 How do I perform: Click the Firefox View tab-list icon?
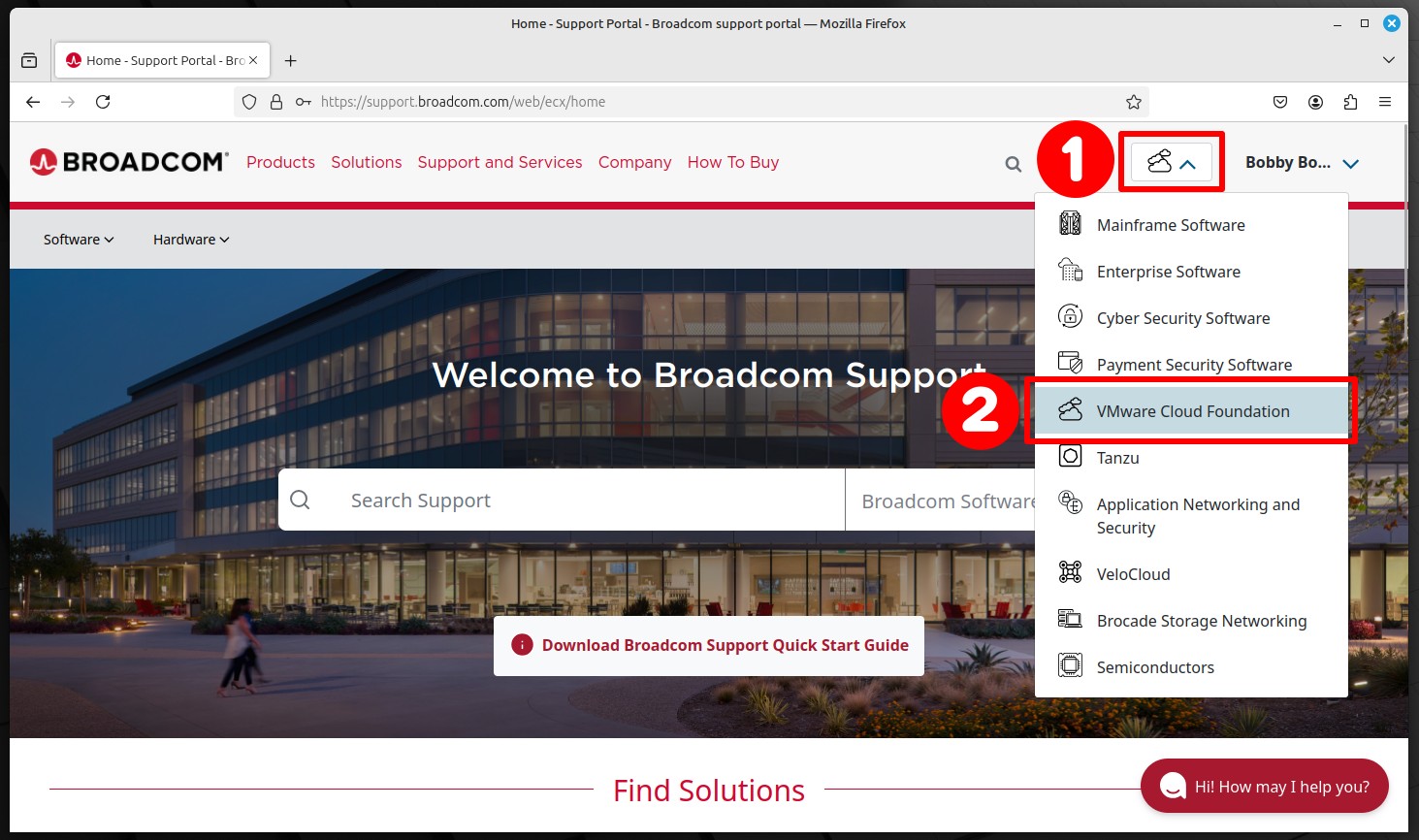(x=29, y=60)
